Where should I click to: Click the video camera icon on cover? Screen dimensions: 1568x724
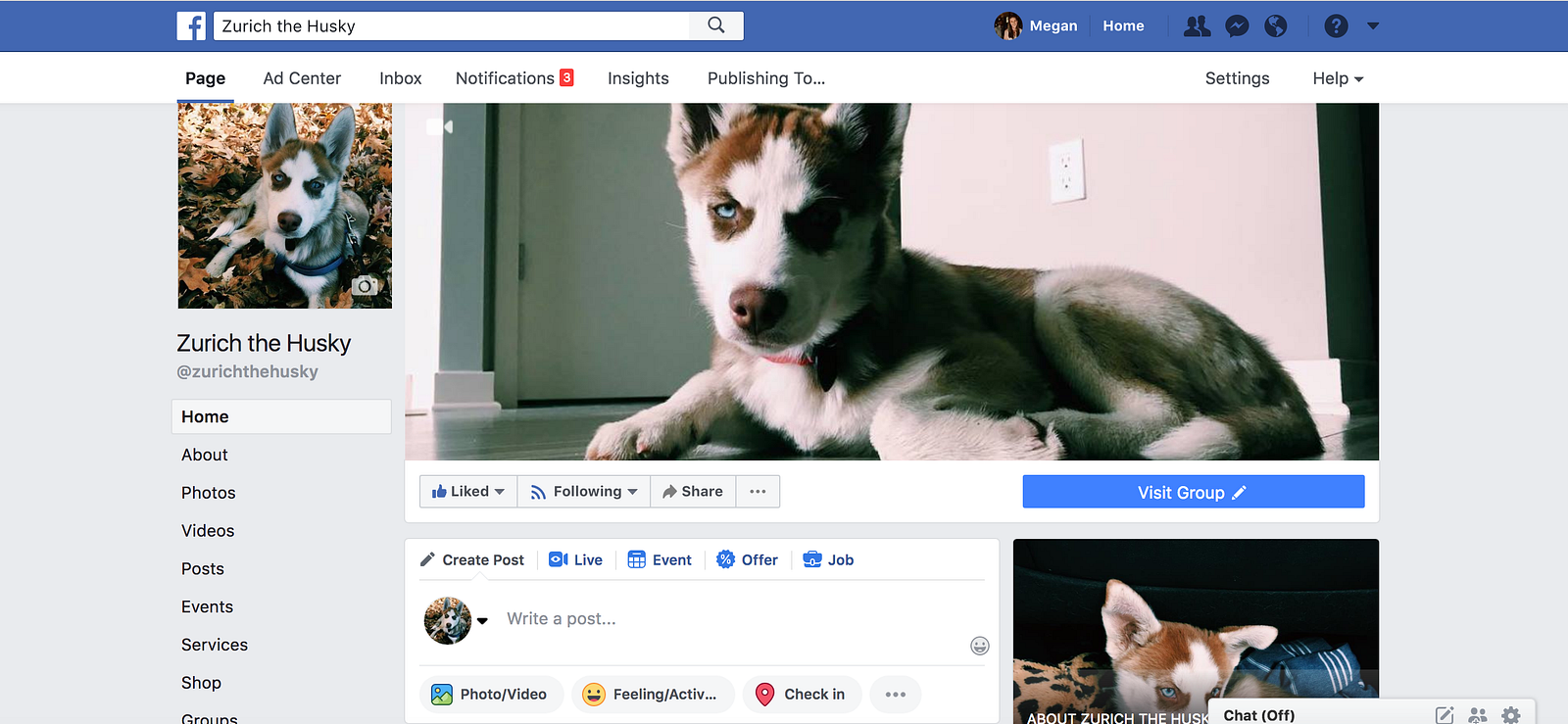coord(440,126)
